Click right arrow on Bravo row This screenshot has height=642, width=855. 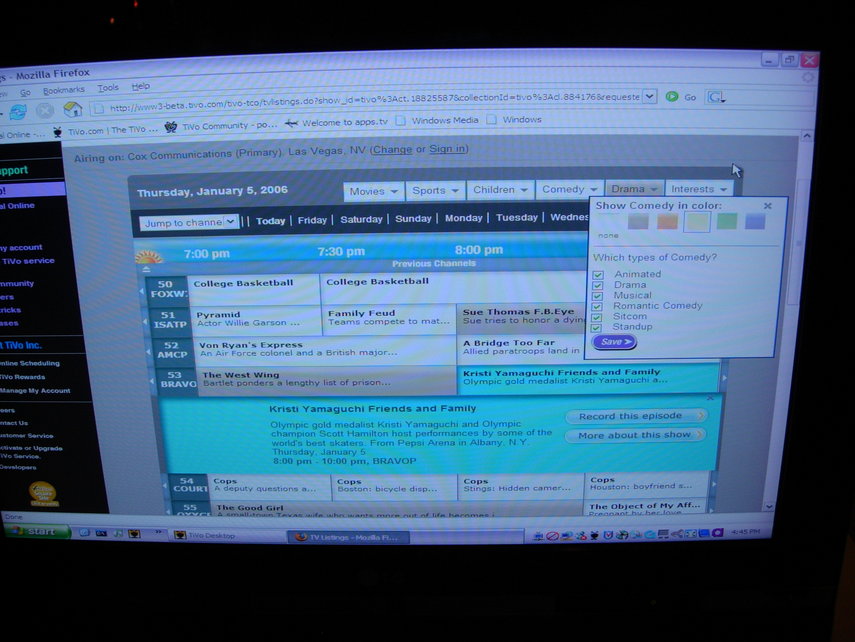click(724, 377)
